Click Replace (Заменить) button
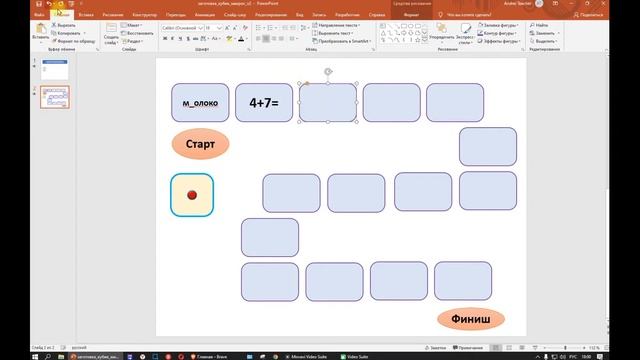Screen dimensions: 640x360 [544, 33]
